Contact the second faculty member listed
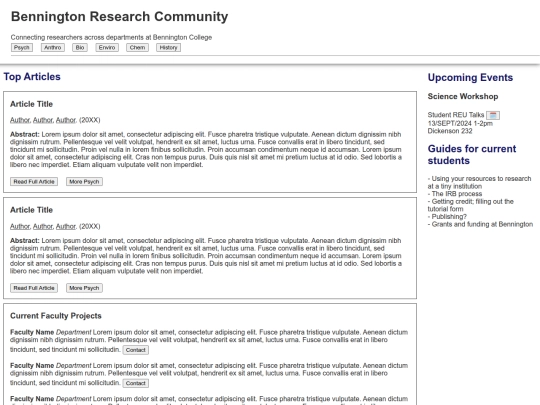540x405 pixels. point(136,383)
